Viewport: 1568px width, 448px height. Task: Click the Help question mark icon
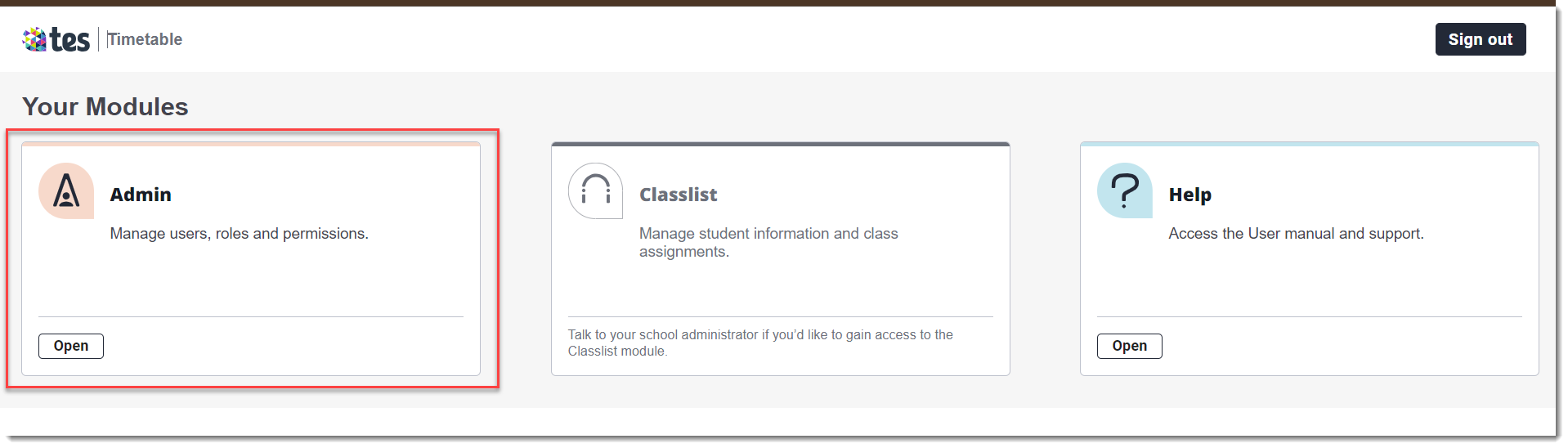(x=1125, y=190)
